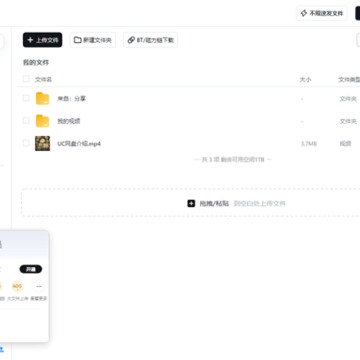Click the 大文件上传 hexagon benefit icon
The width and height of the screenshot is (360, 360).
[x=17, y=286]
